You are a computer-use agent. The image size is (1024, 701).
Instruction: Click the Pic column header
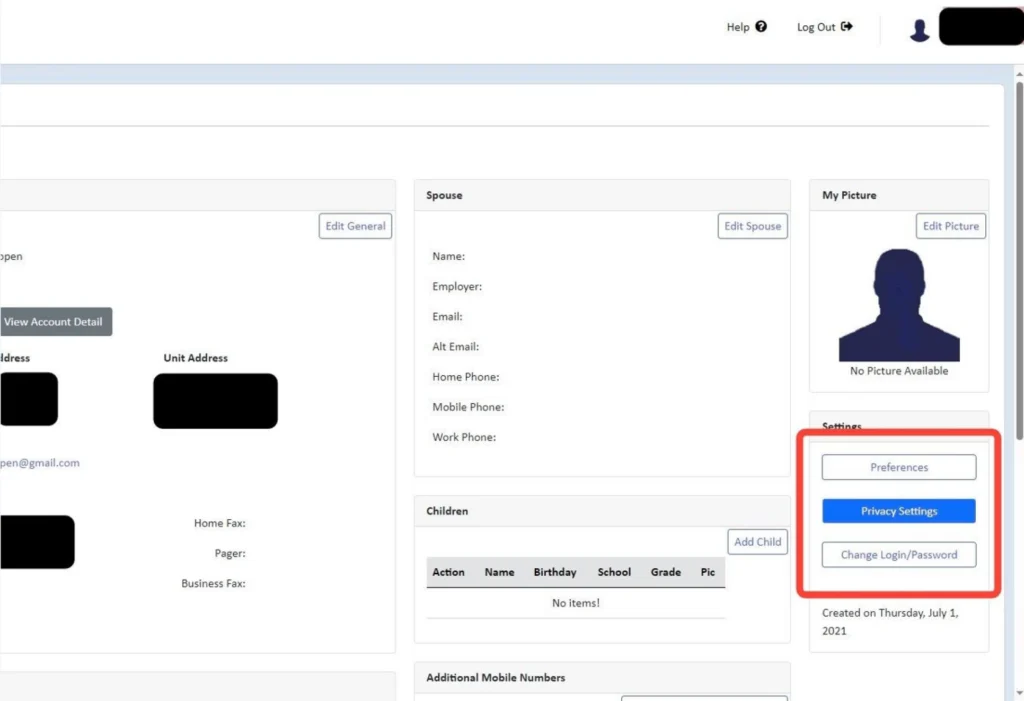click(x=708, y=572)
